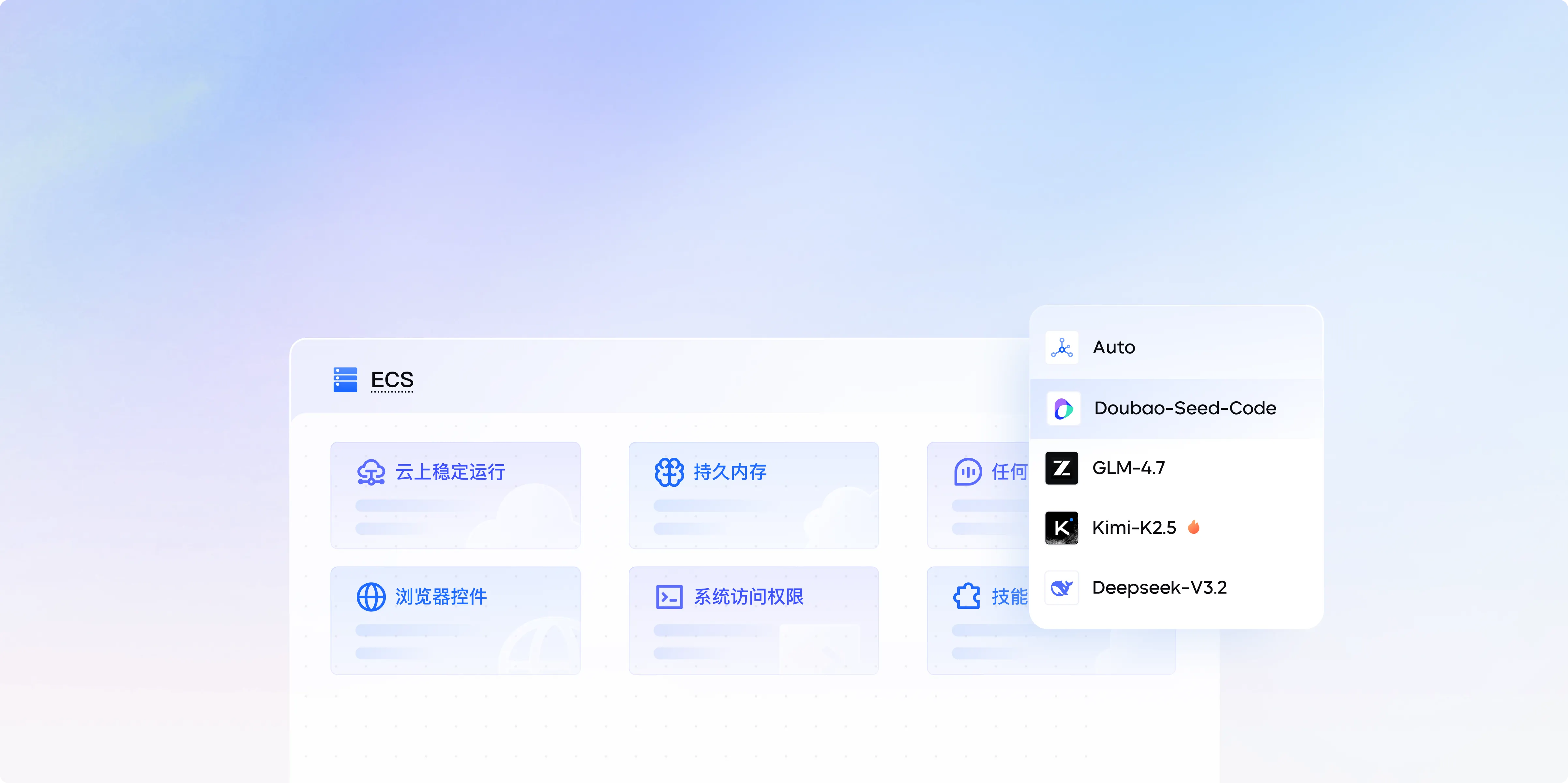Click the brain icon beside 持久内存
Screen dimensions: 1568x783
(669, 472)
